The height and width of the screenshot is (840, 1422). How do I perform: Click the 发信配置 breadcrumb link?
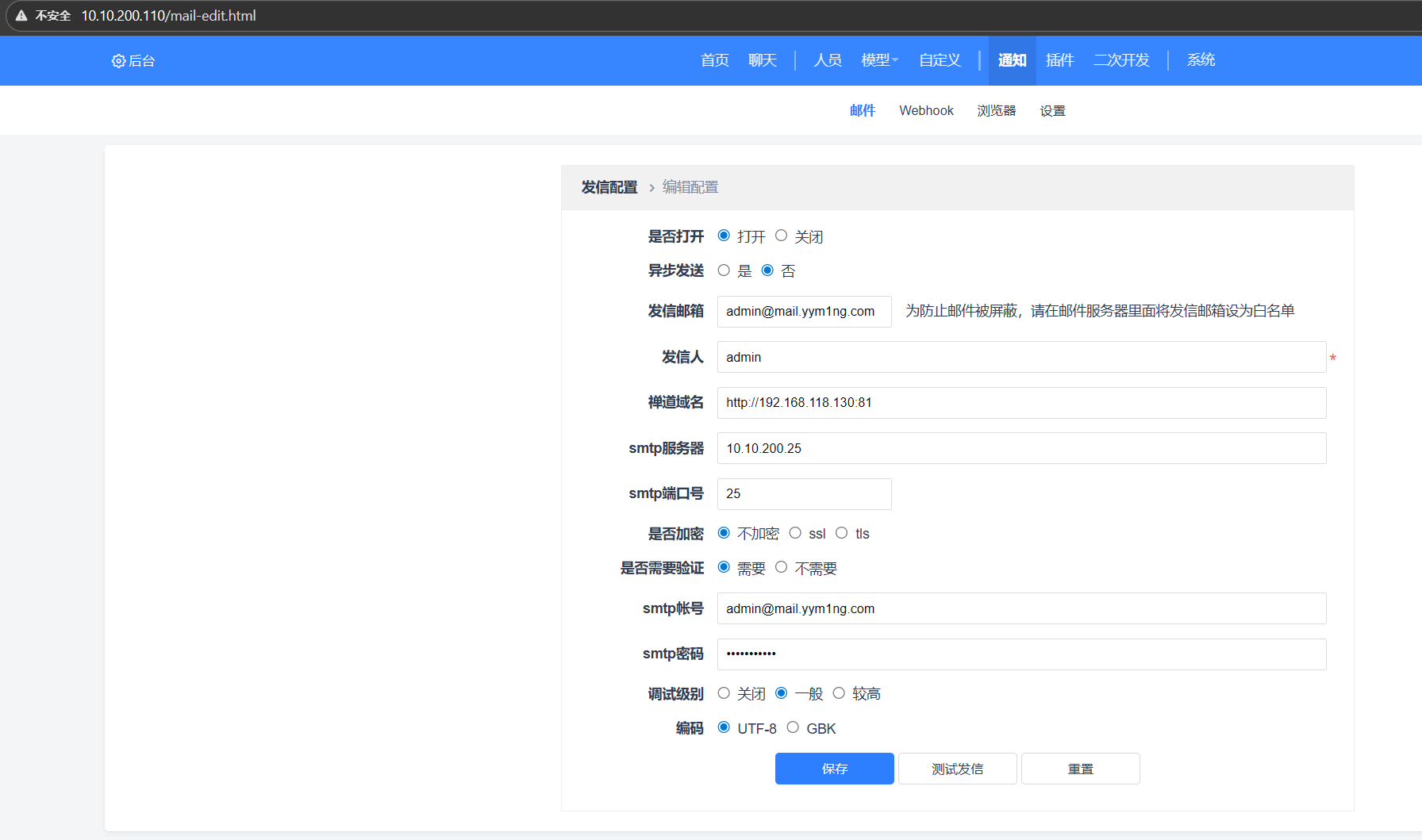tap(609, 187)
